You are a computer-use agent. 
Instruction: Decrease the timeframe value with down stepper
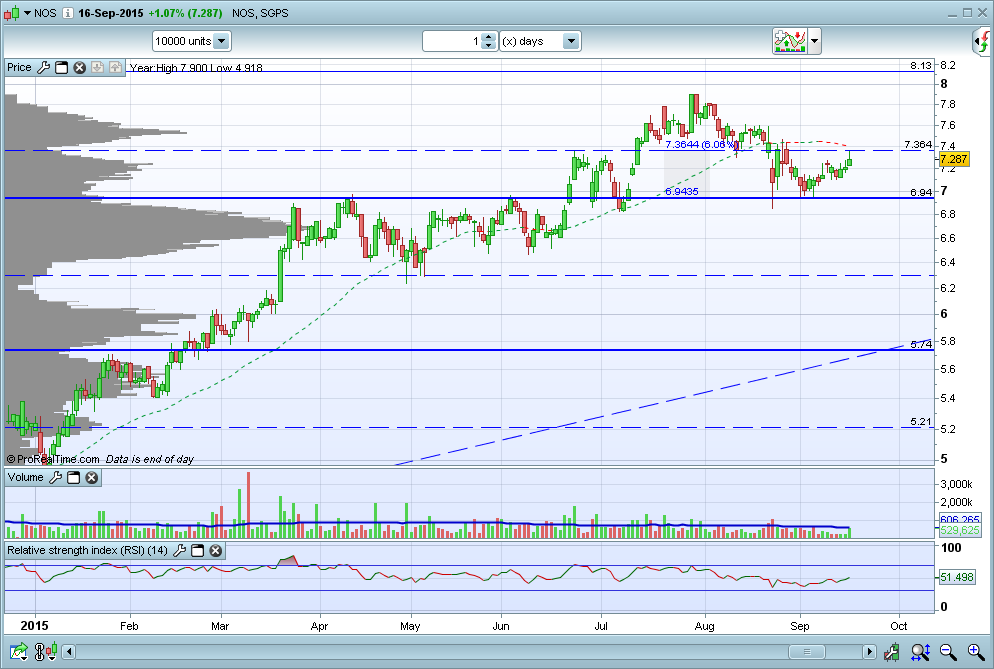pos(488,46)
